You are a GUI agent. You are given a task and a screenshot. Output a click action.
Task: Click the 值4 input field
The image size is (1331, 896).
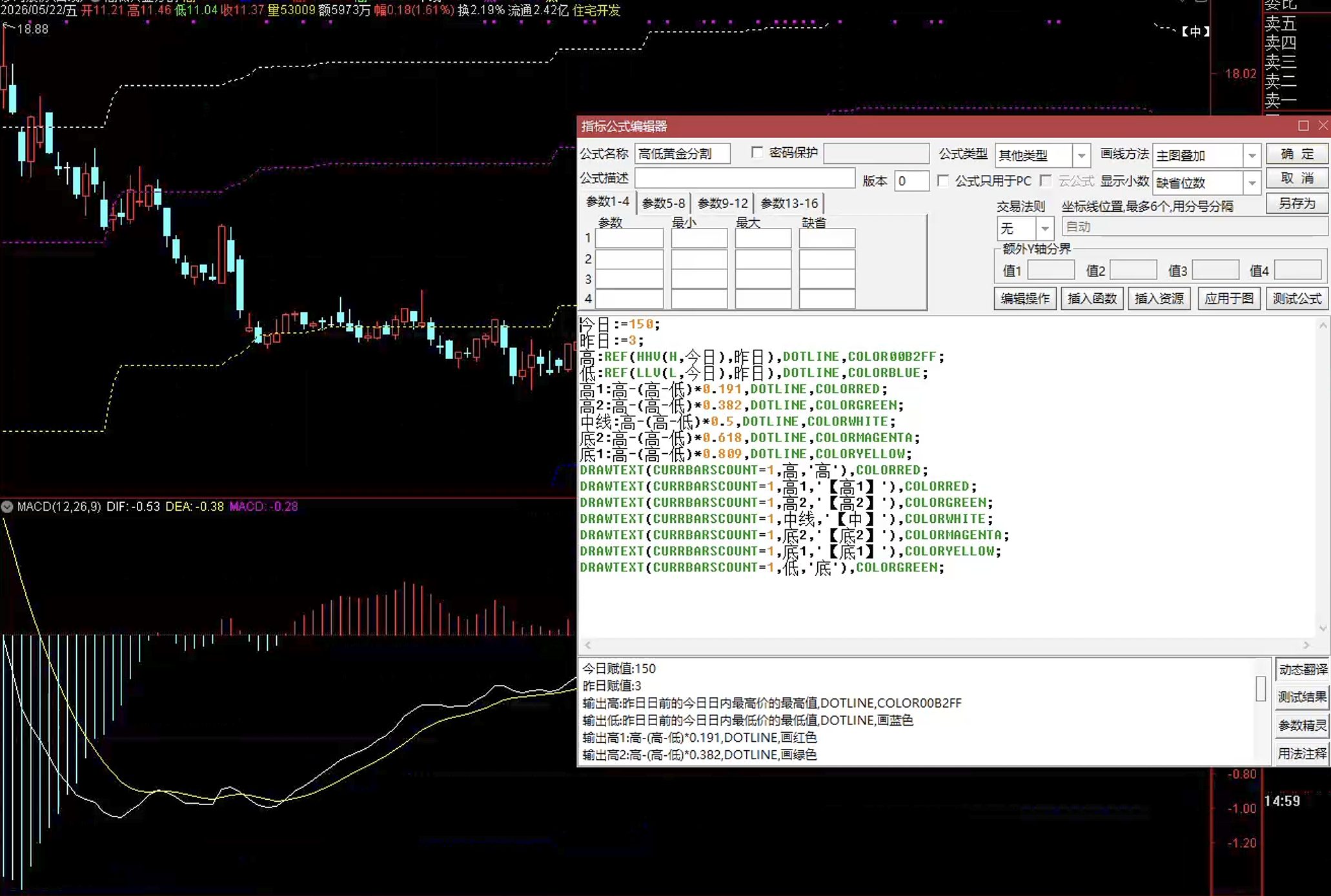(x=1298, y=270)
